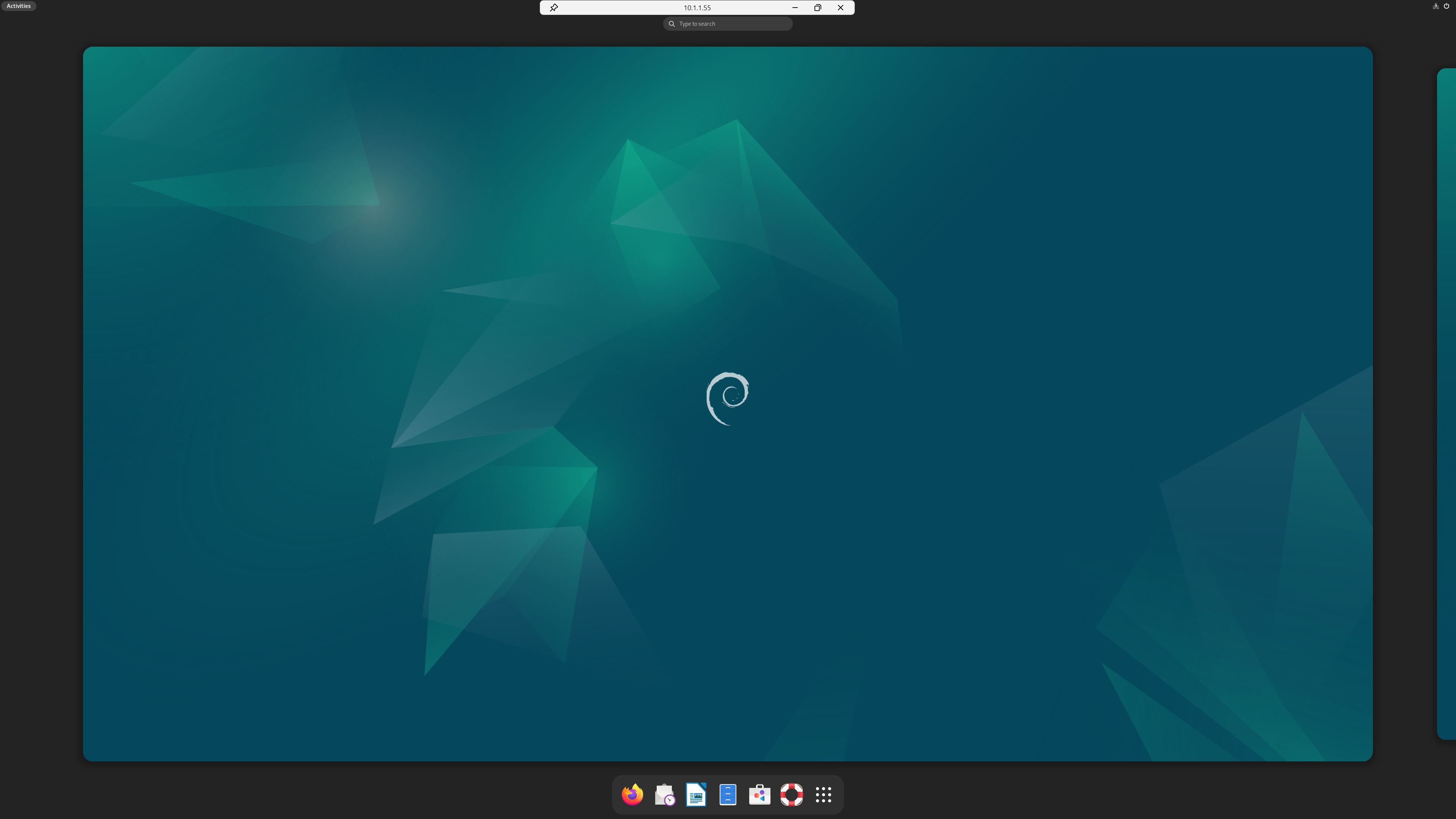Image resolution: width=1456 pixels, height=819 pixels.
Task: Launch Firefox from the dock
Action: (x=632, y=794)
